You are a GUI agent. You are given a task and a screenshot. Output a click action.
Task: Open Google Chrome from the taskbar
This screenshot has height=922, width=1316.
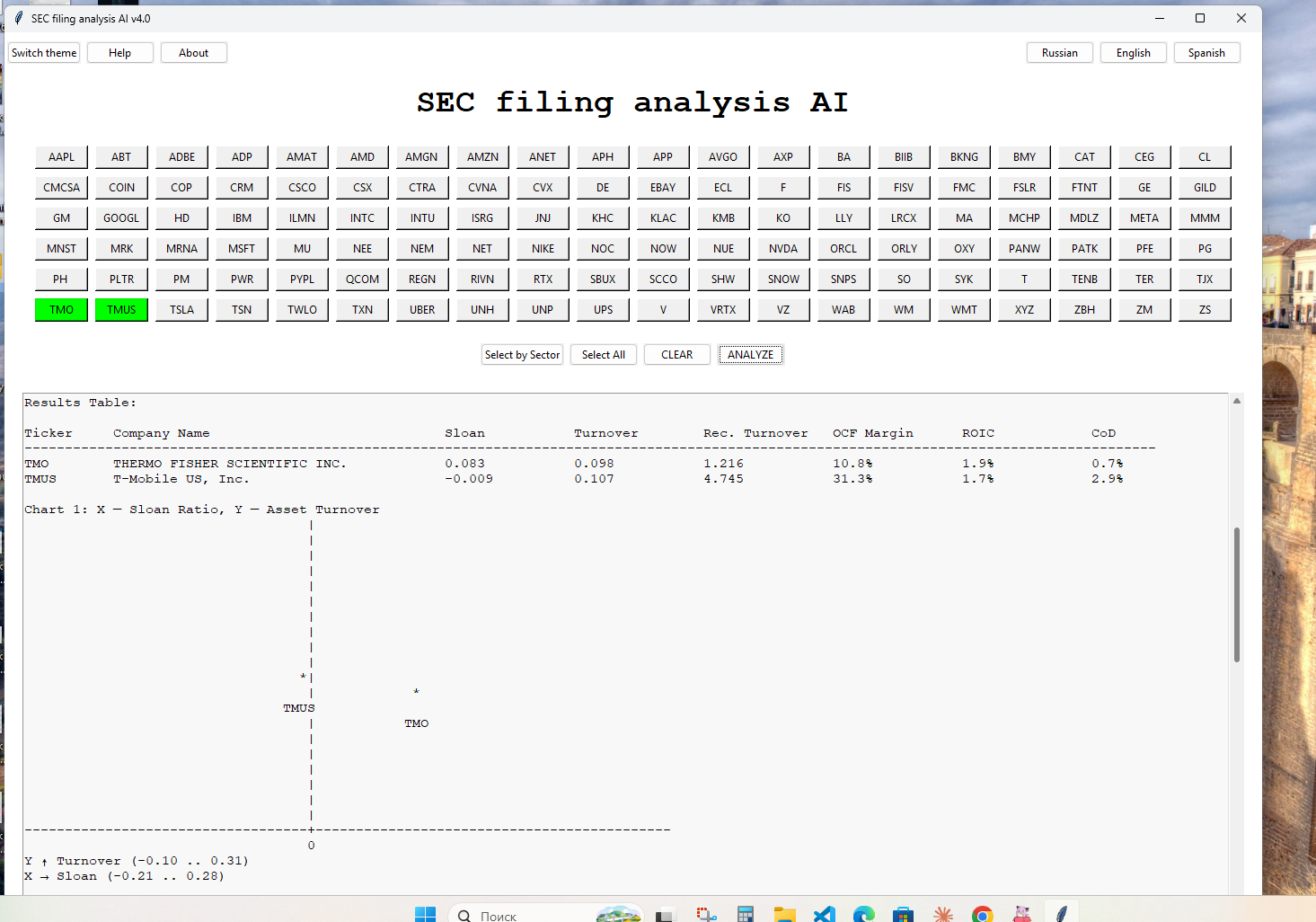point(982,915)
